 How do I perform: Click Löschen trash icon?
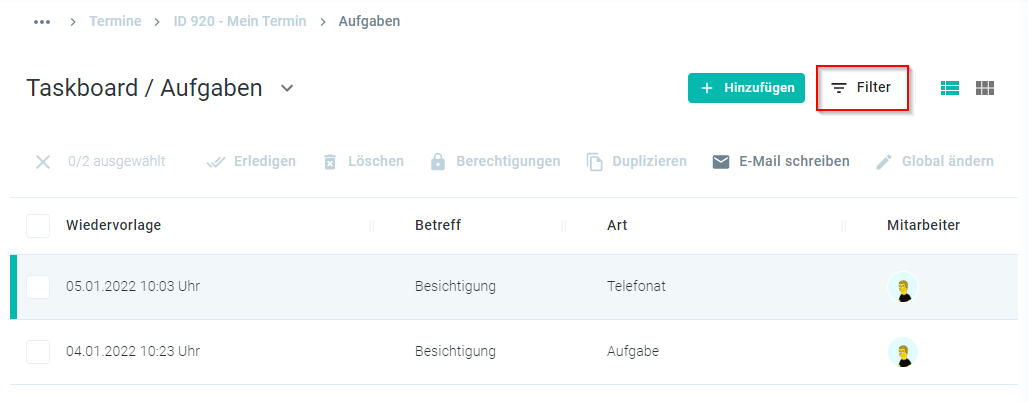pyautogui.click(x=330, y=162)
